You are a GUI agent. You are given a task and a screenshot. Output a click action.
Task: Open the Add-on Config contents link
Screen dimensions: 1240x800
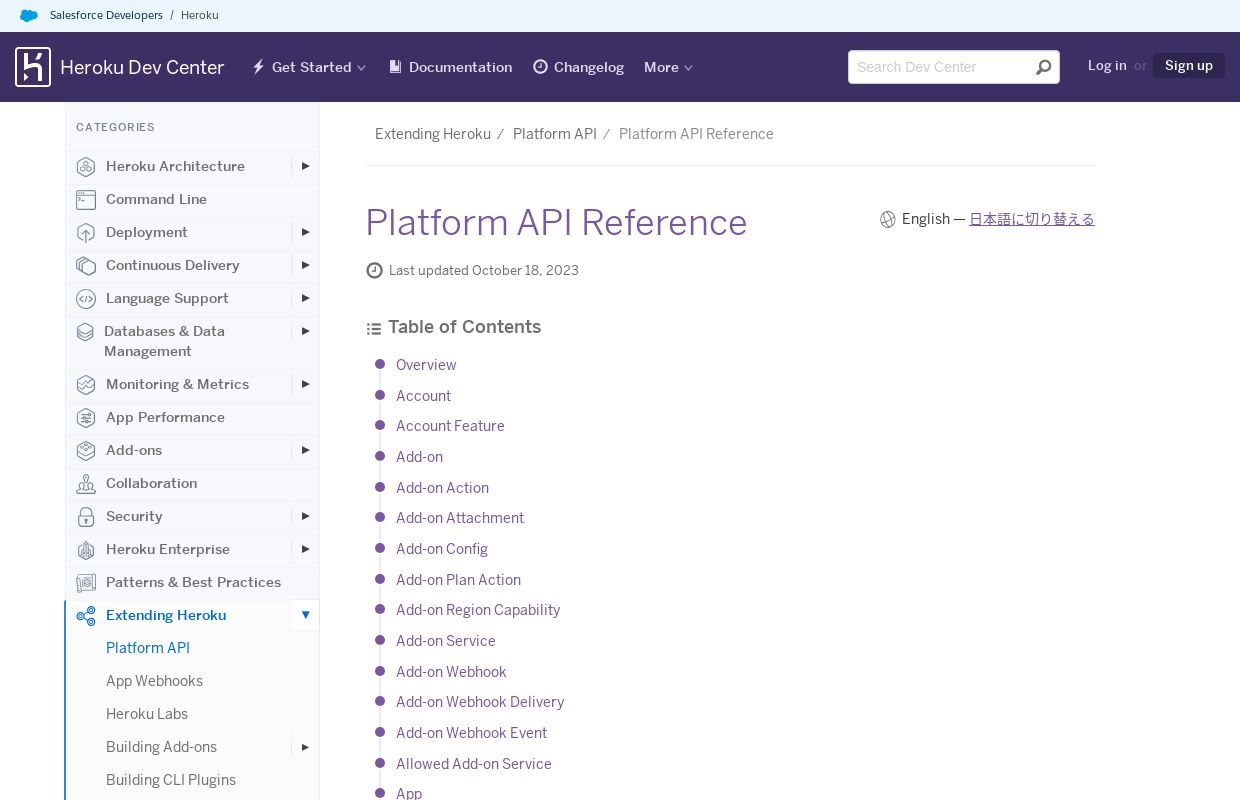442,549
